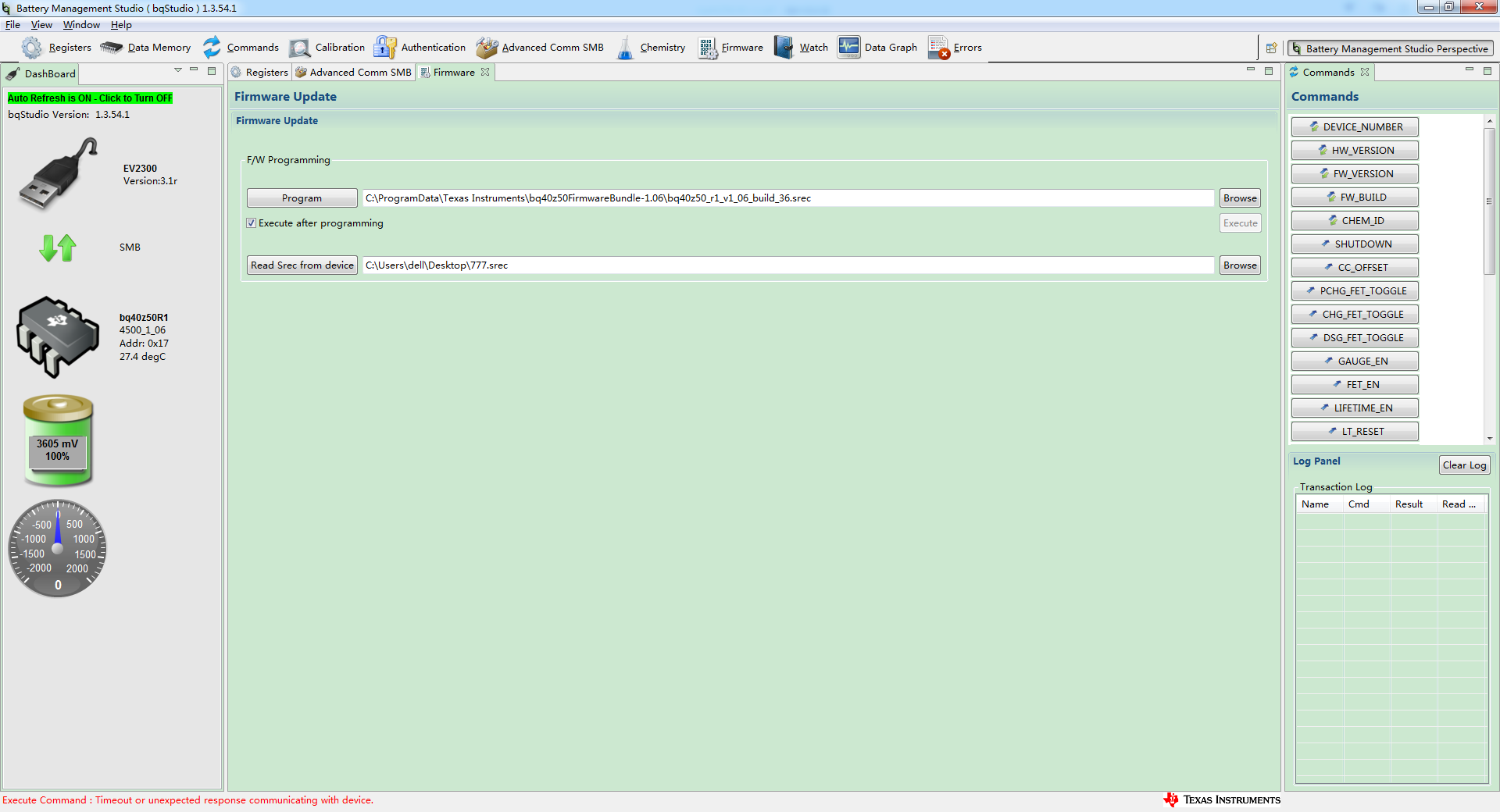
Task: Close the Commands view tab
Action: pyautogui.click(x=1365, y=72)
